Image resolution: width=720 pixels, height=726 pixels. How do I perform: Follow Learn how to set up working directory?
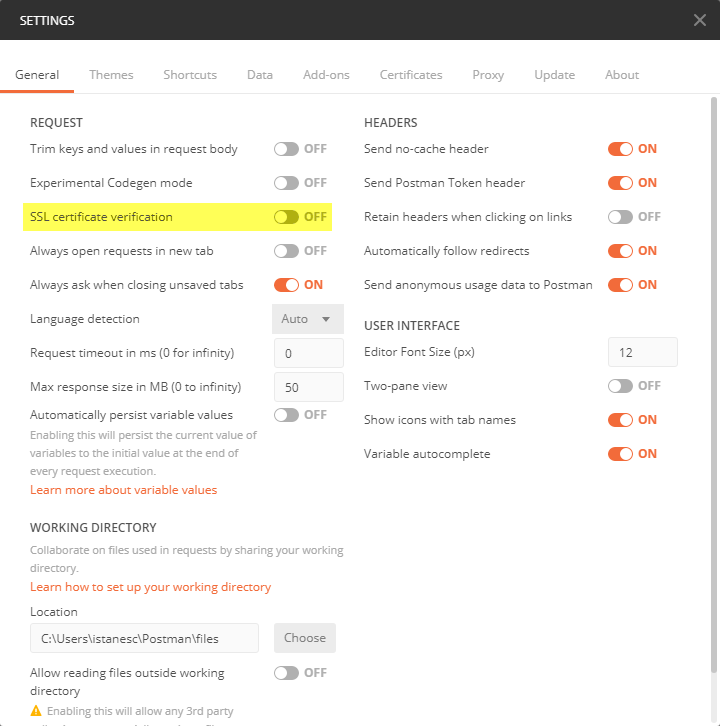tap(150, 587)
